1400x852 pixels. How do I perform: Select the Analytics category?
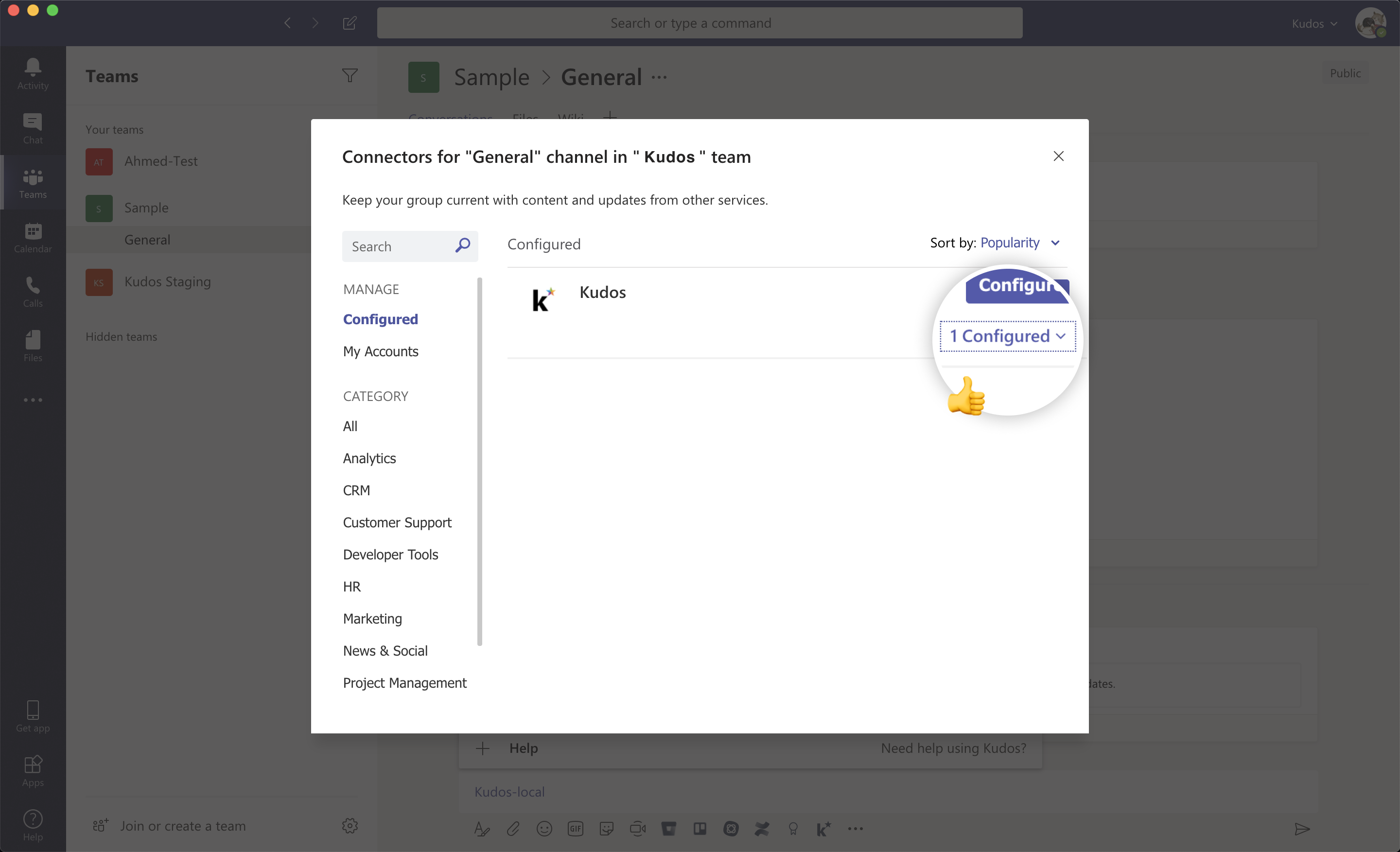coord(369,458)
